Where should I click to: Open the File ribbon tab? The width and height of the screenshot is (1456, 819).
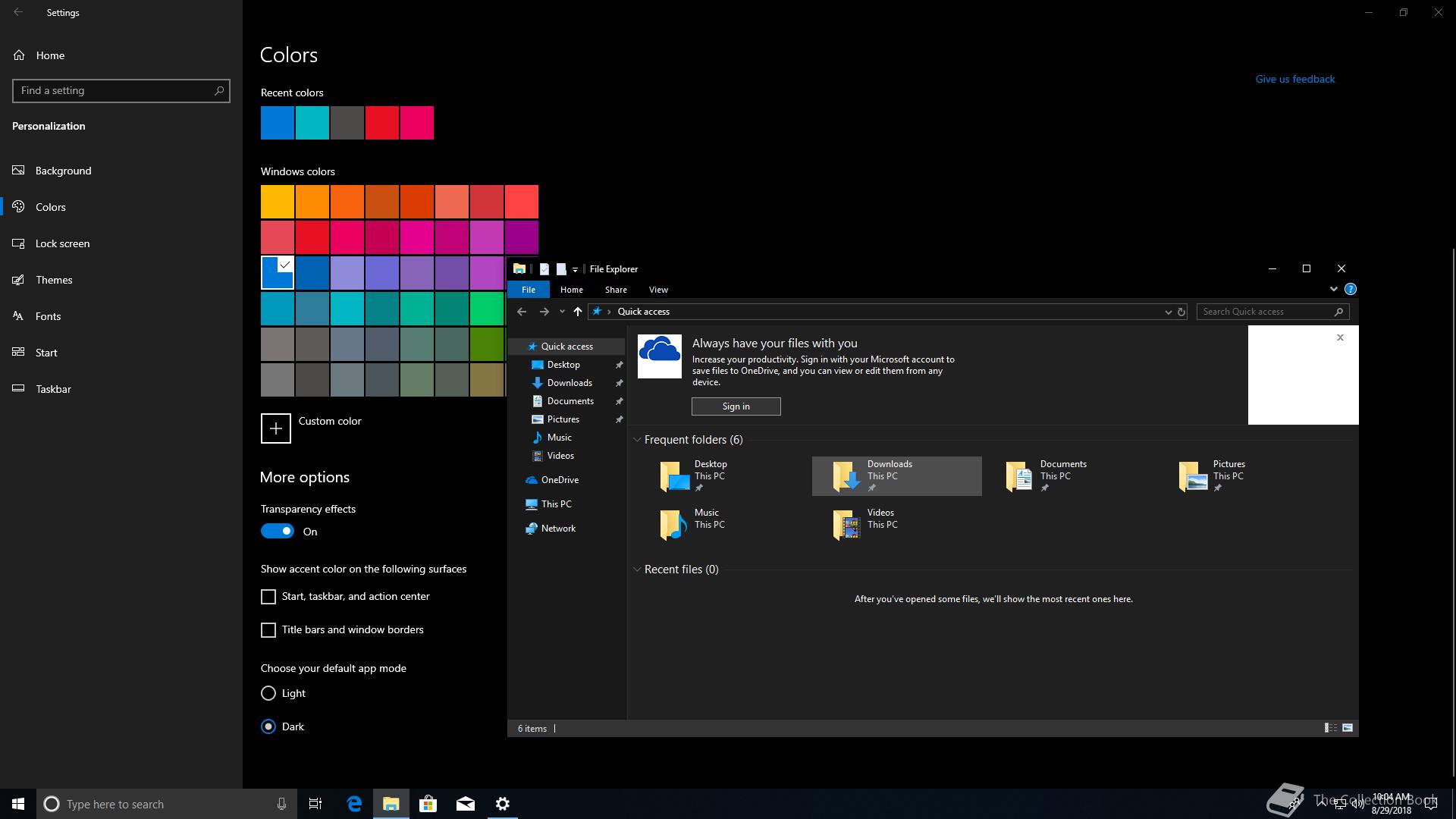pos(529,290)
